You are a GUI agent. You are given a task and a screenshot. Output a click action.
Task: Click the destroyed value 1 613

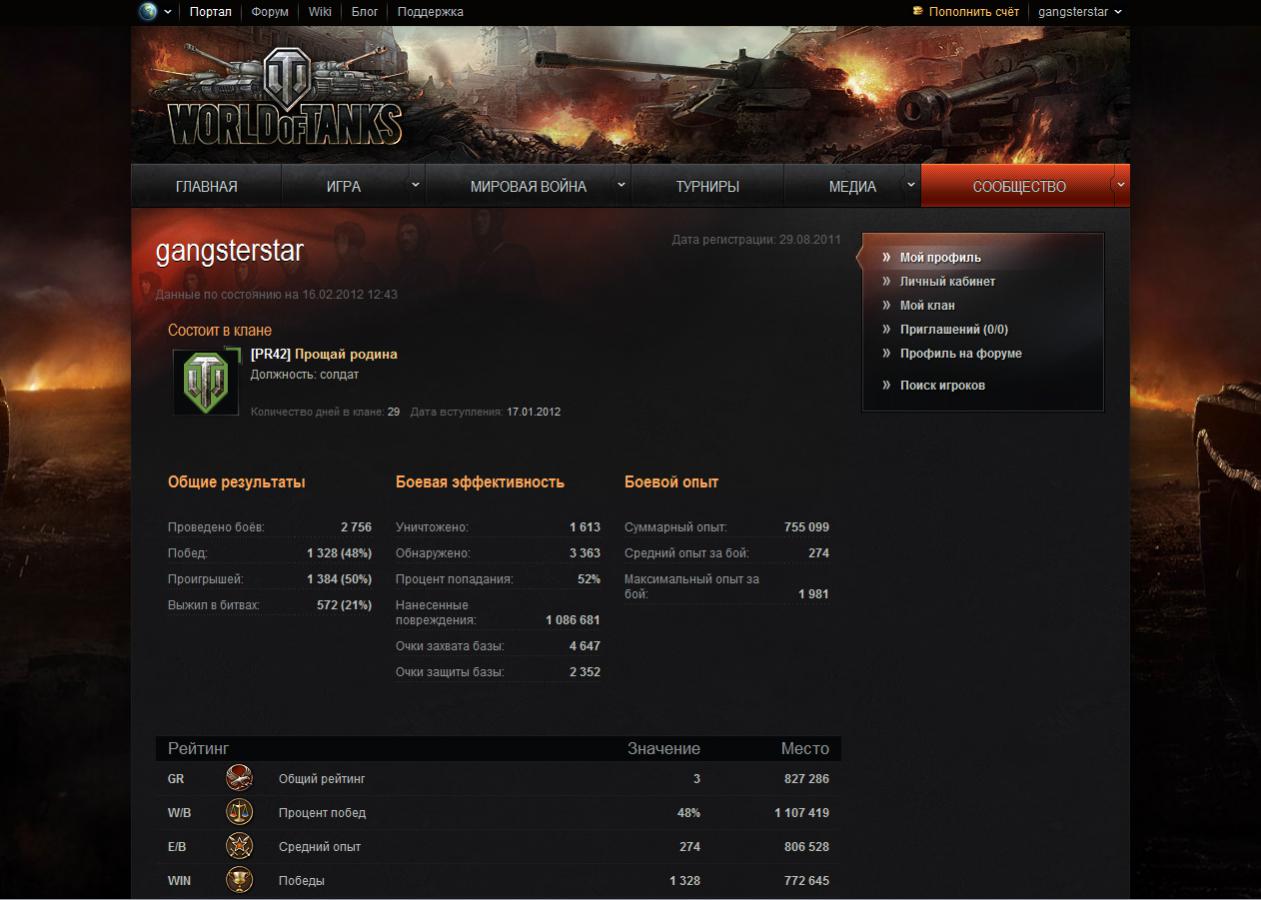[585, 527]
